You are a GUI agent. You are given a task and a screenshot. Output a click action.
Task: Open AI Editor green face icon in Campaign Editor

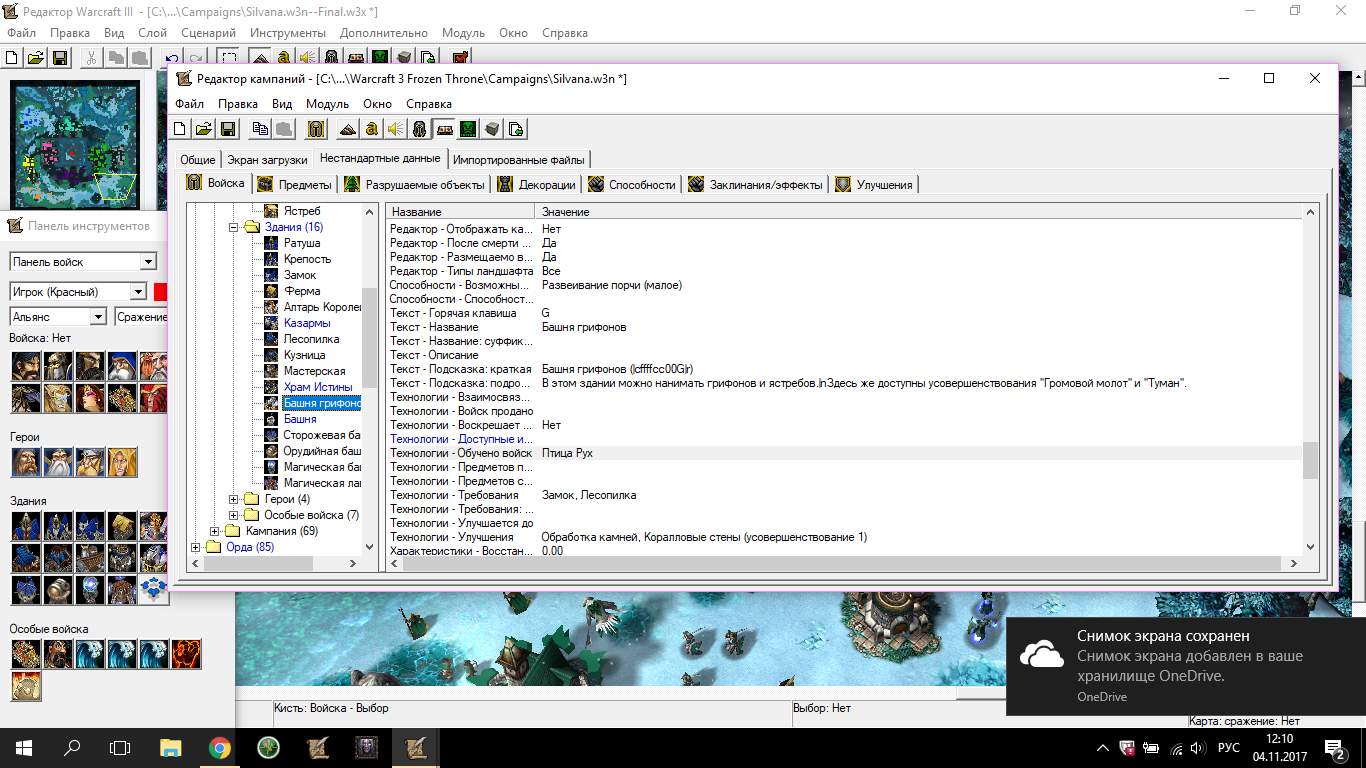(x=468, y=128)
